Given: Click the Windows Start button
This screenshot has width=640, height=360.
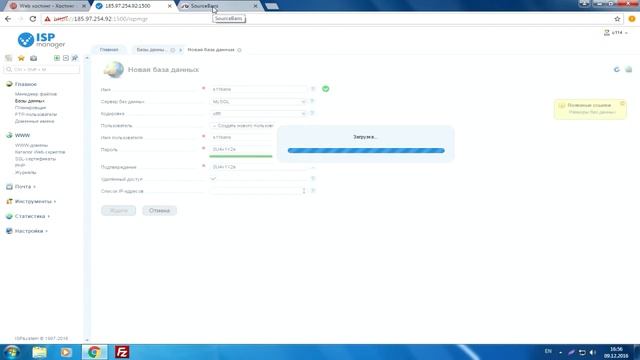Looking at the screenshot, I should point(11,352).
